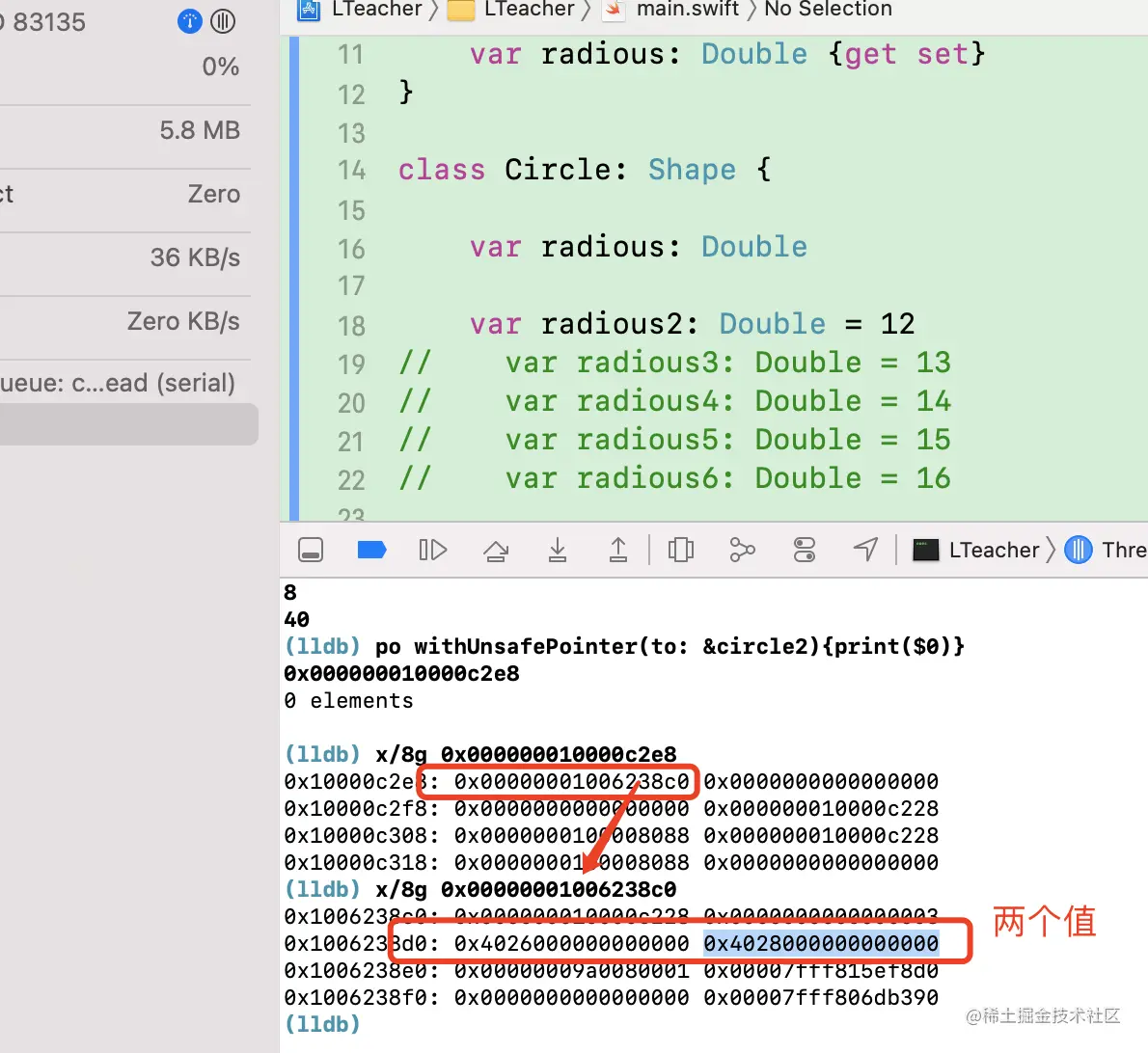Open LTeacher project in the jump bar
This screenshot has height=1053, width=1148.
(x=360, y=10)
